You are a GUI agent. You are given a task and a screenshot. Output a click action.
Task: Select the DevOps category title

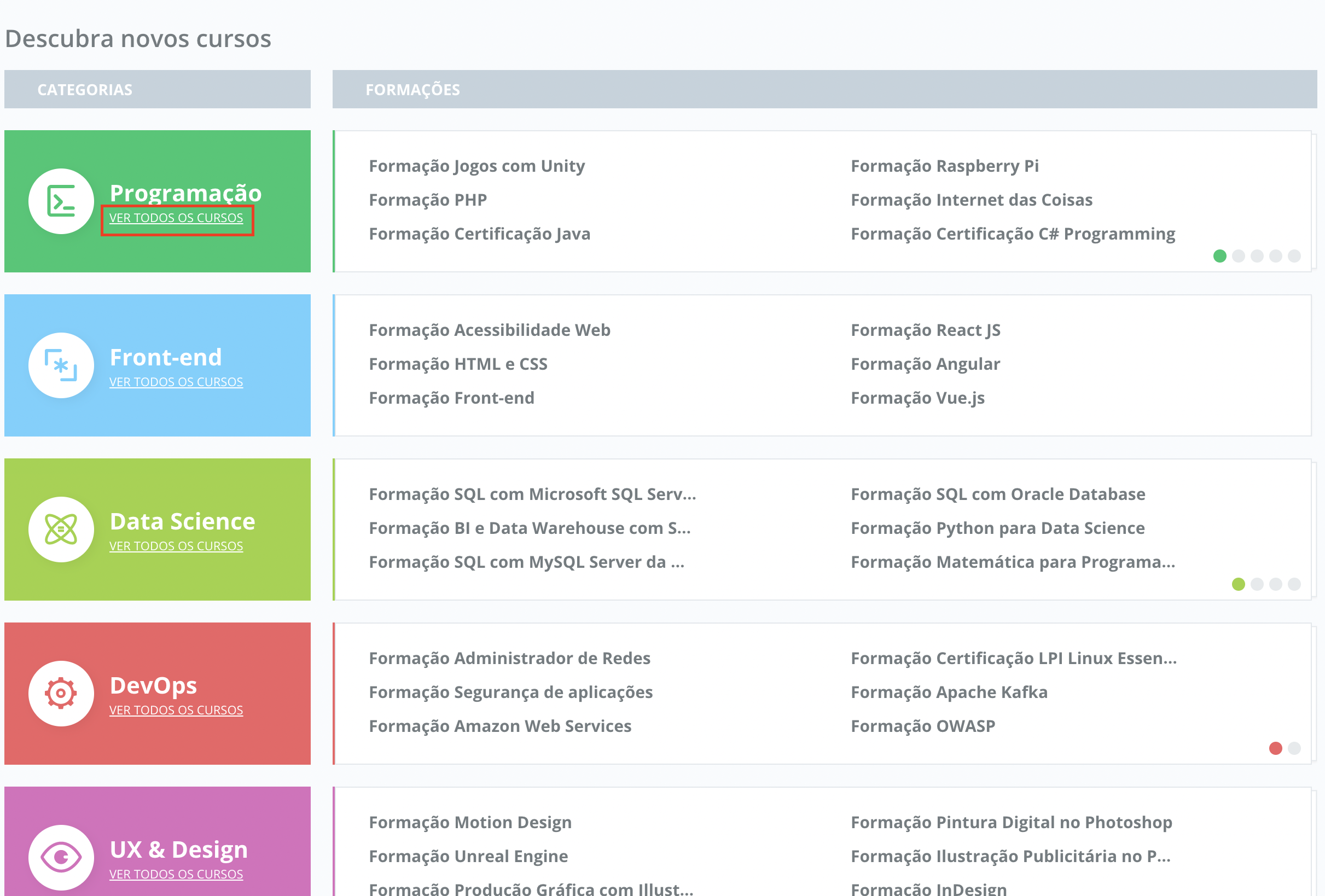[153, 686]
